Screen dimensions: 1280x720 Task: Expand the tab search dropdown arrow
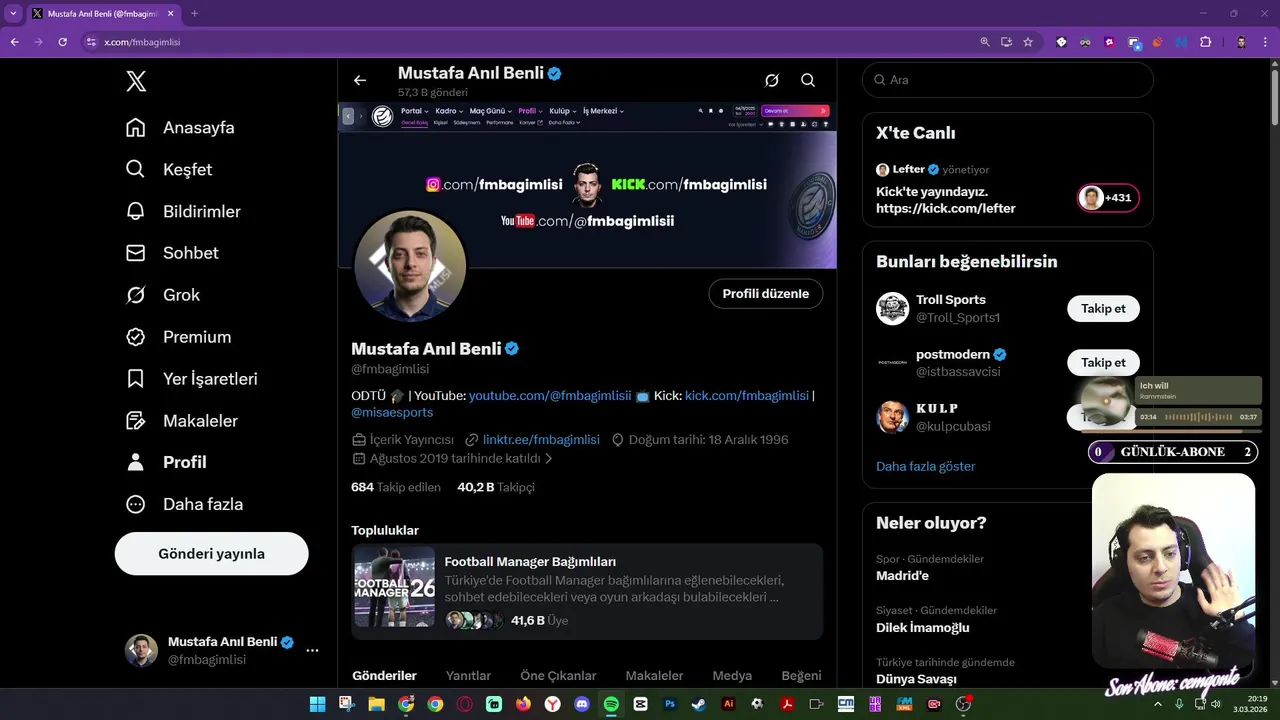13,14
